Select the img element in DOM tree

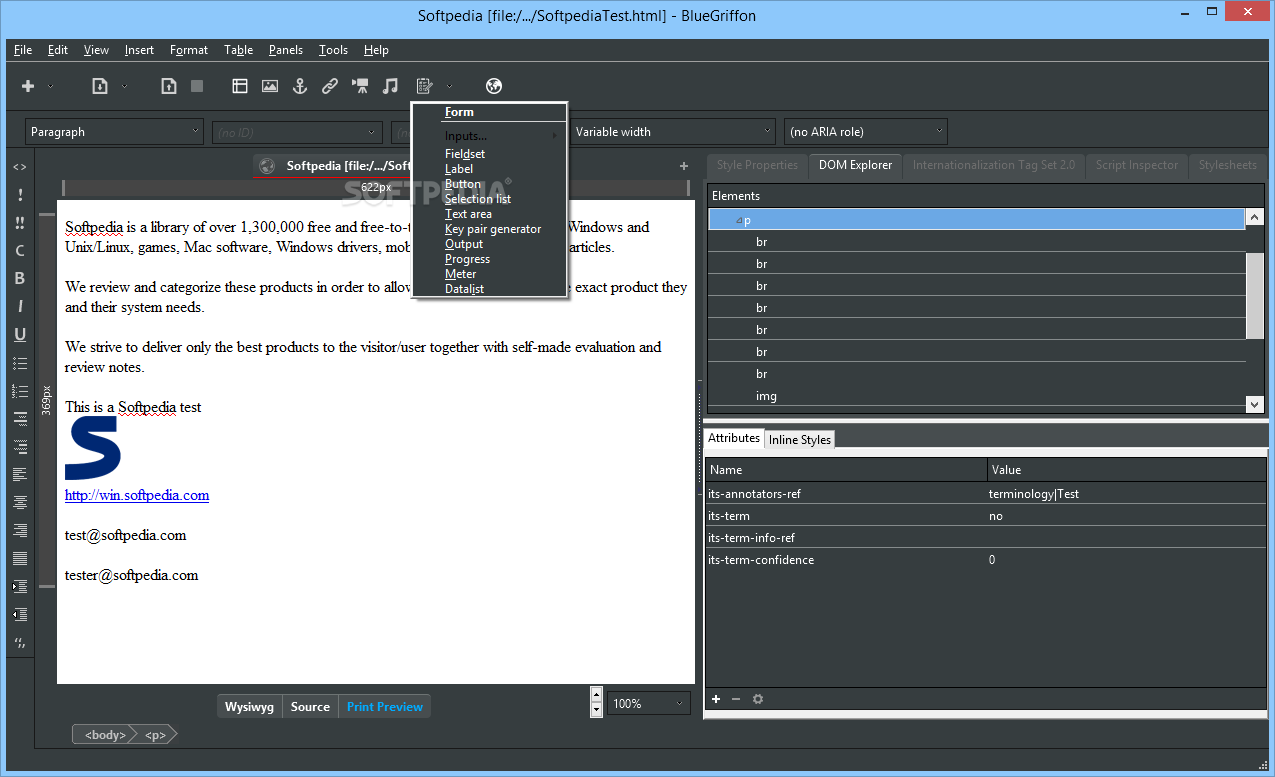pos(766,396)
